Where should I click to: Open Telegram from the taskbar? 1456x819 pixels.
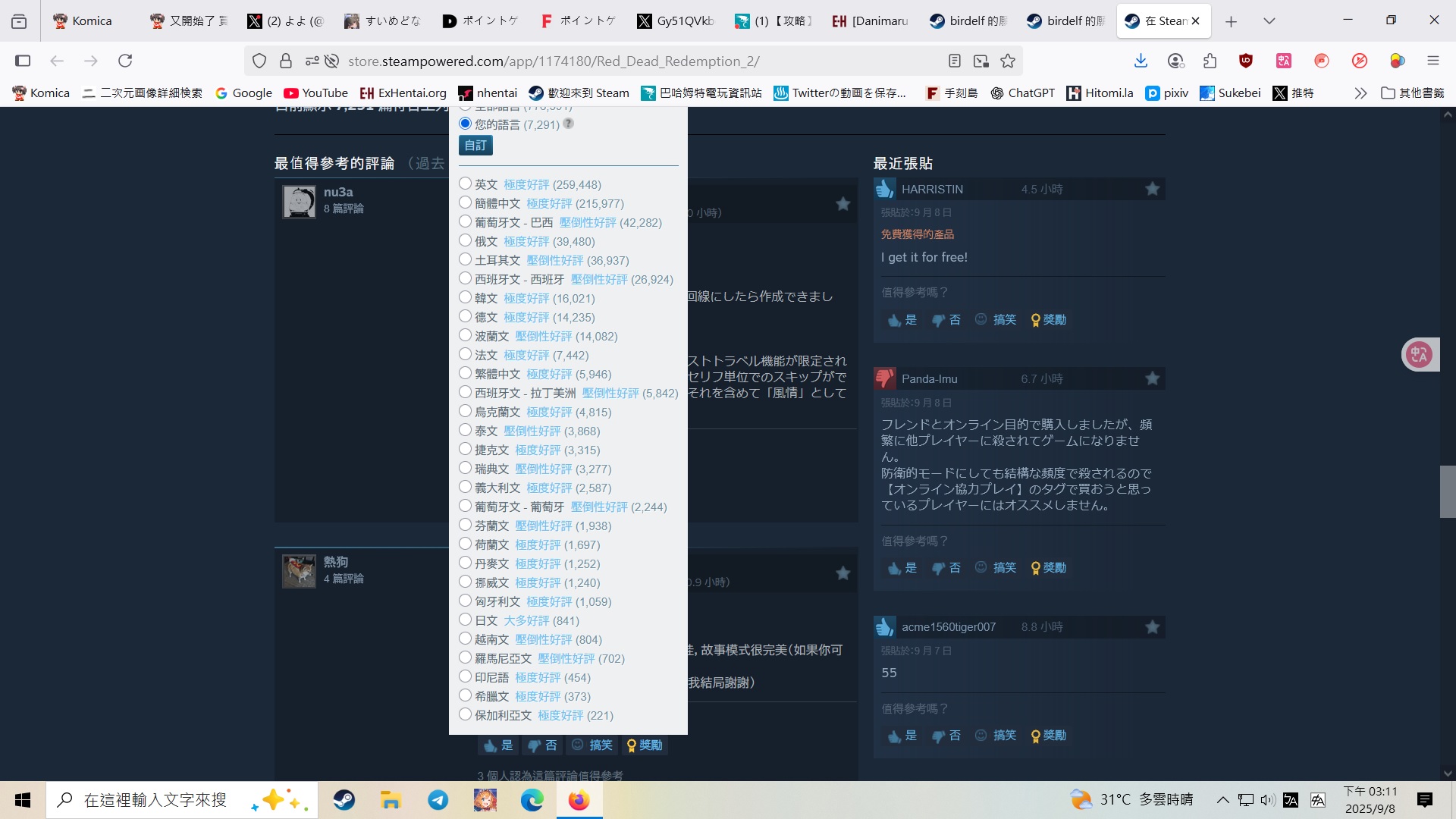438,800
